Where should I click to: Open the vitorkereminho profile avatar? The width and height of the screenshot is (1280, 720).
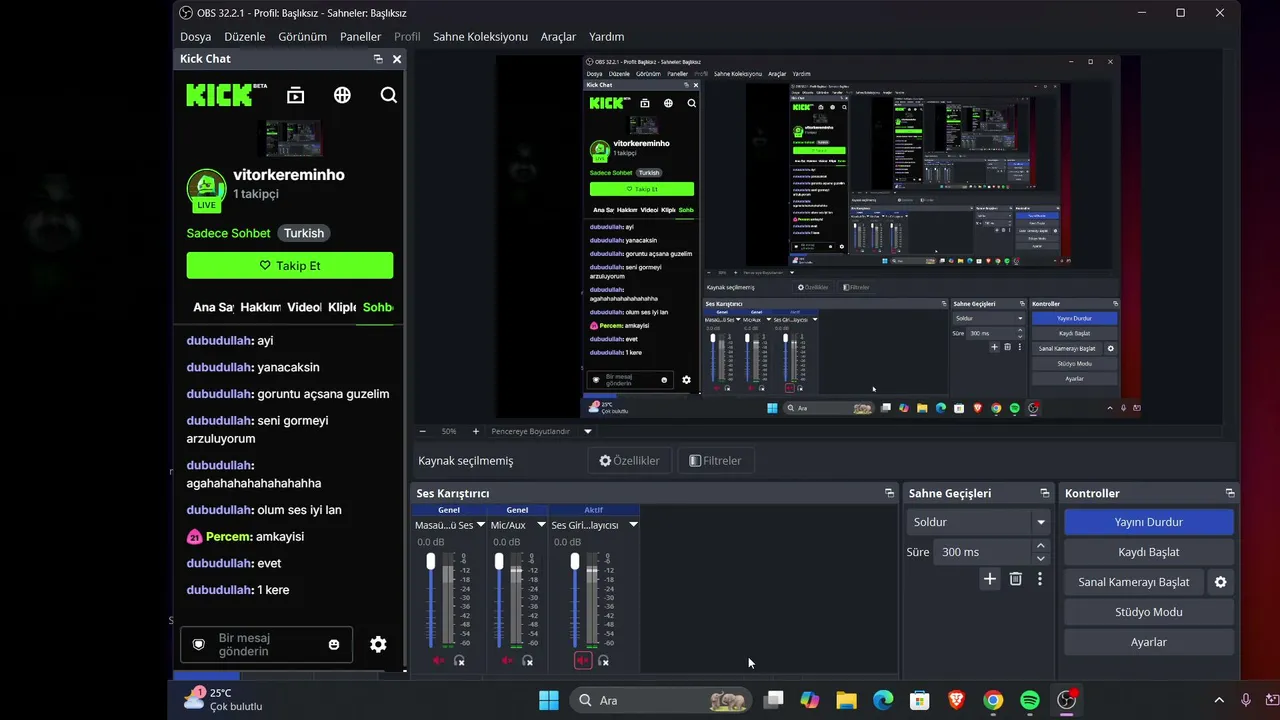tap(206, 190)
